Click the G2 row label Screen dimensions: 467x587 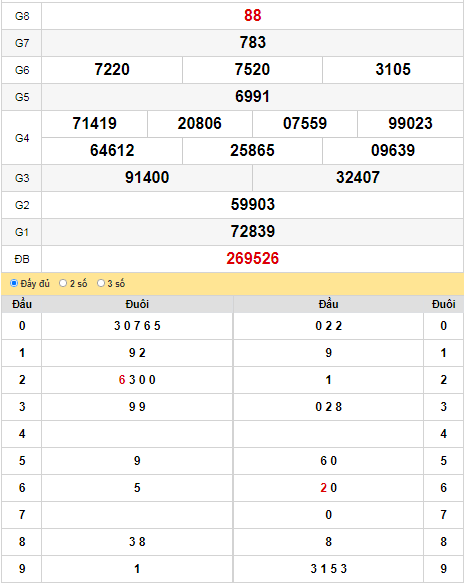(x=22, y=205)
